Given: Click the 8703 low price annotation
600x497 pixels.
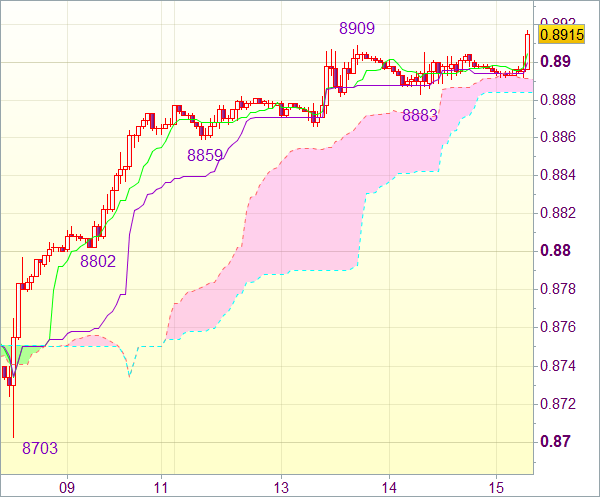Looking at the screenshot, I should (40, 448).
